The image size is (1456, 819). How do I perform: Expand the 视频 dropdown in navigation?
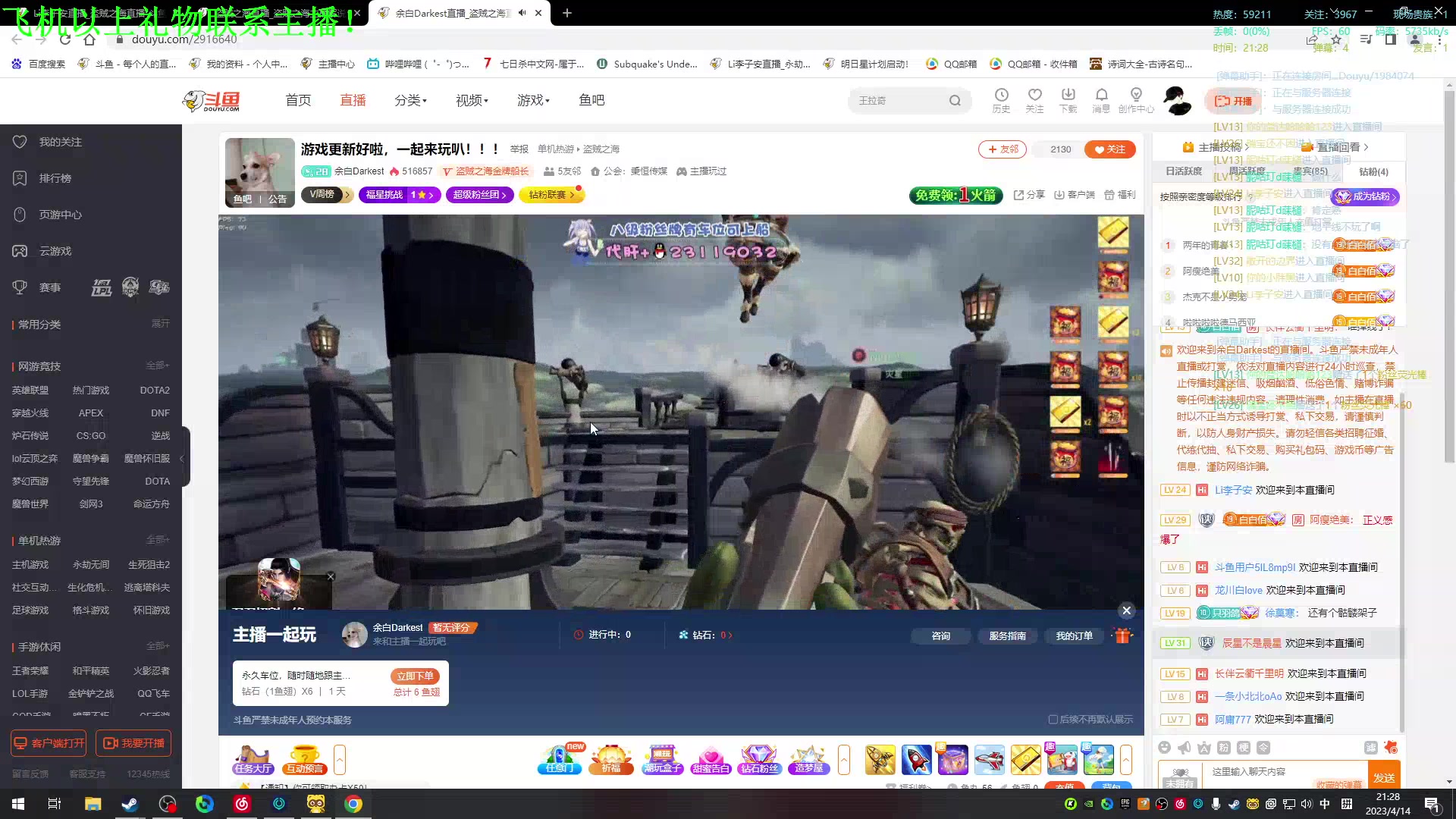pyautogui.click(x=472, y=100)
